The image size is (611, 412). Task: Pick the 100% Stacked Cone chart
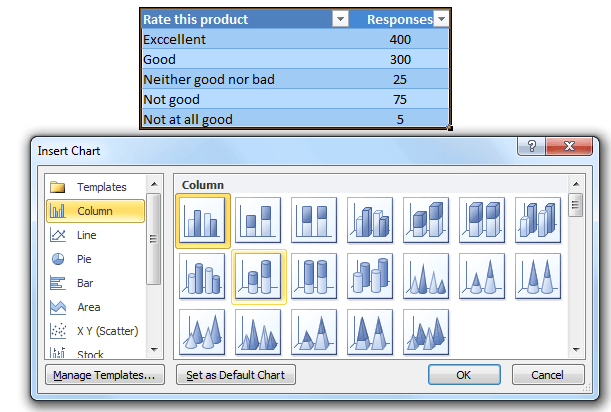click(x=538, y=276)
